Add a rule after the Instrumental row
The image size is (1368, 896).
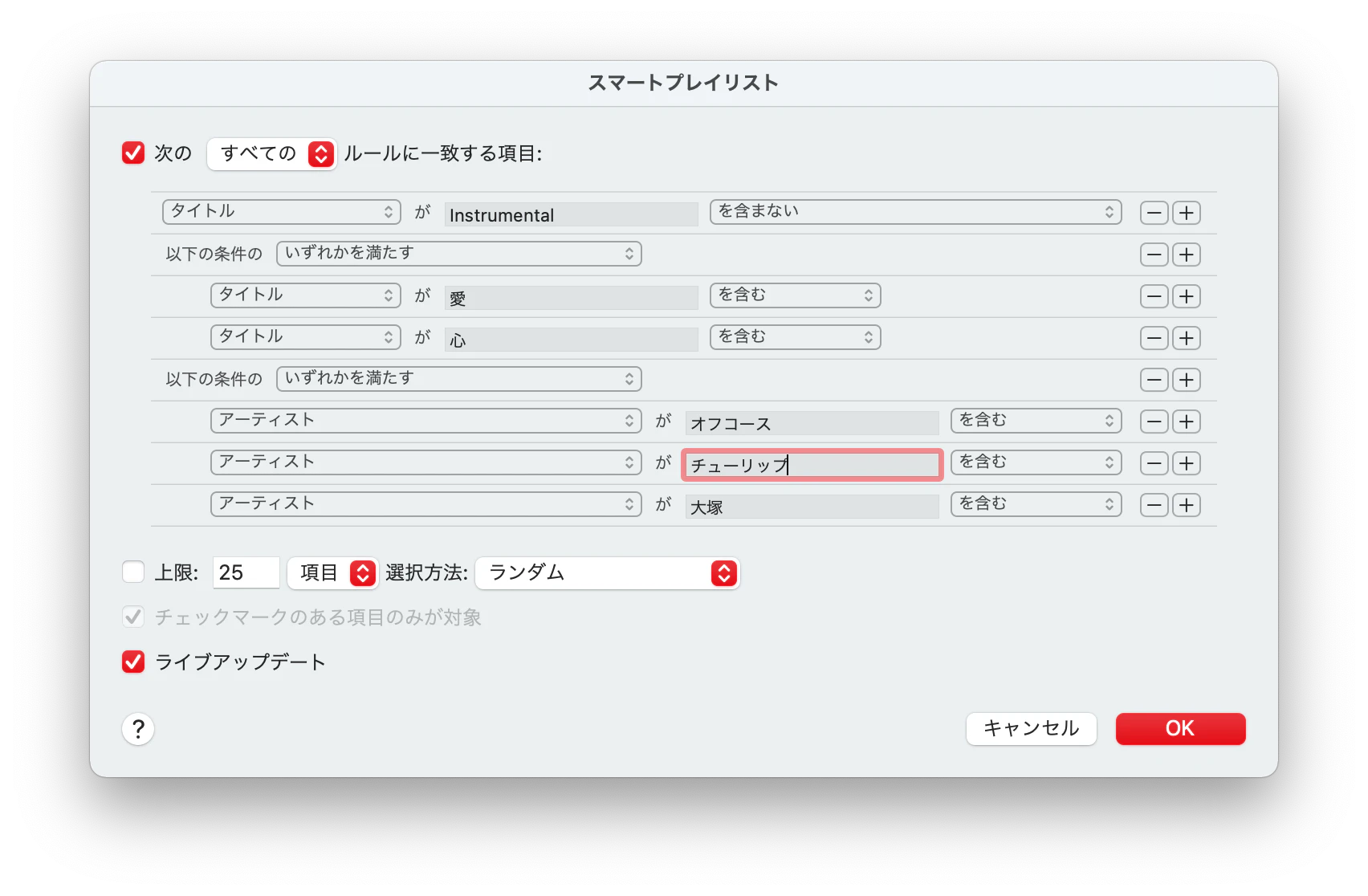coord(1187,213)
